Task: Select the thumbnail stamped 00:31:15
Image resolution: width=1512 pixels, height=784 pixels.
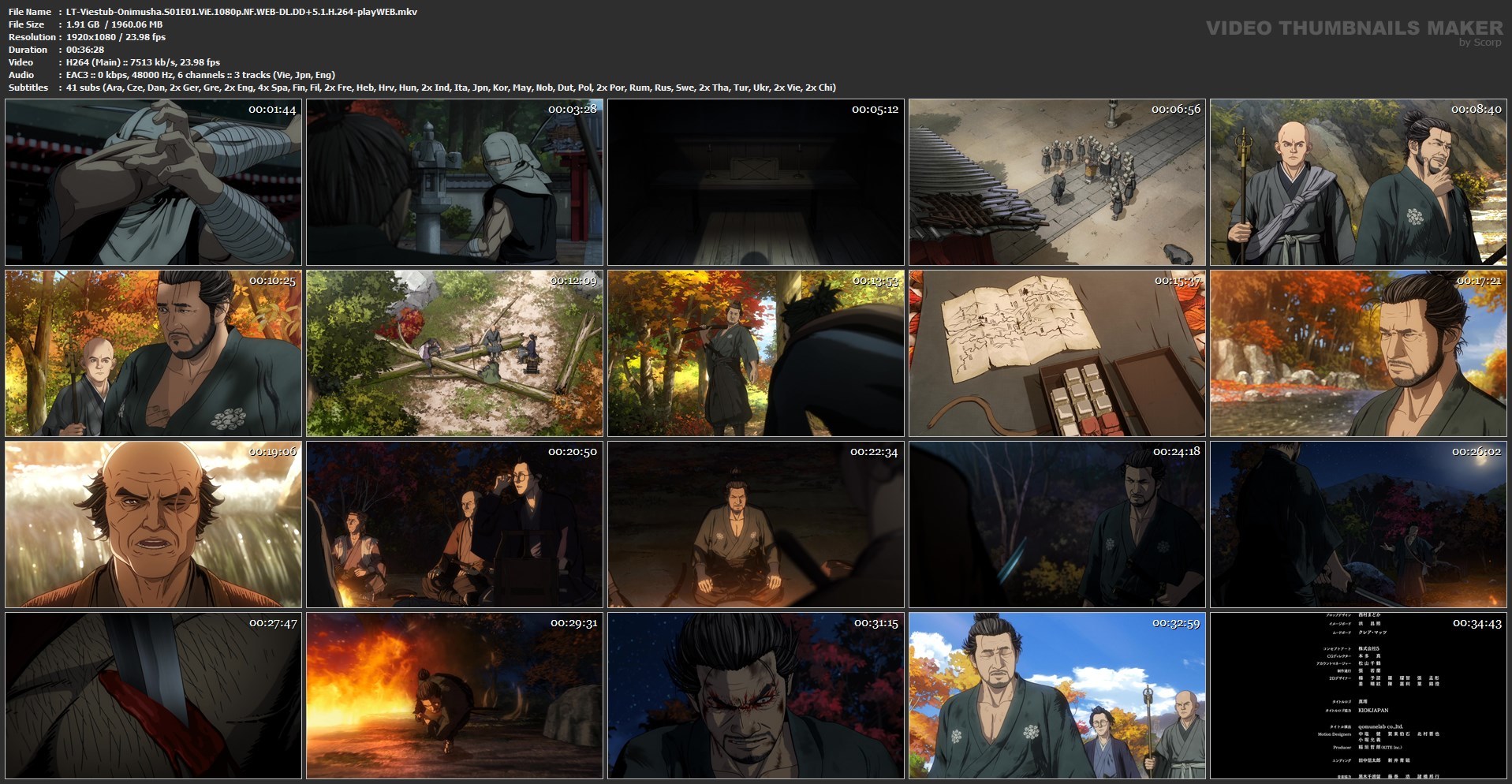Action: (756, 696)
